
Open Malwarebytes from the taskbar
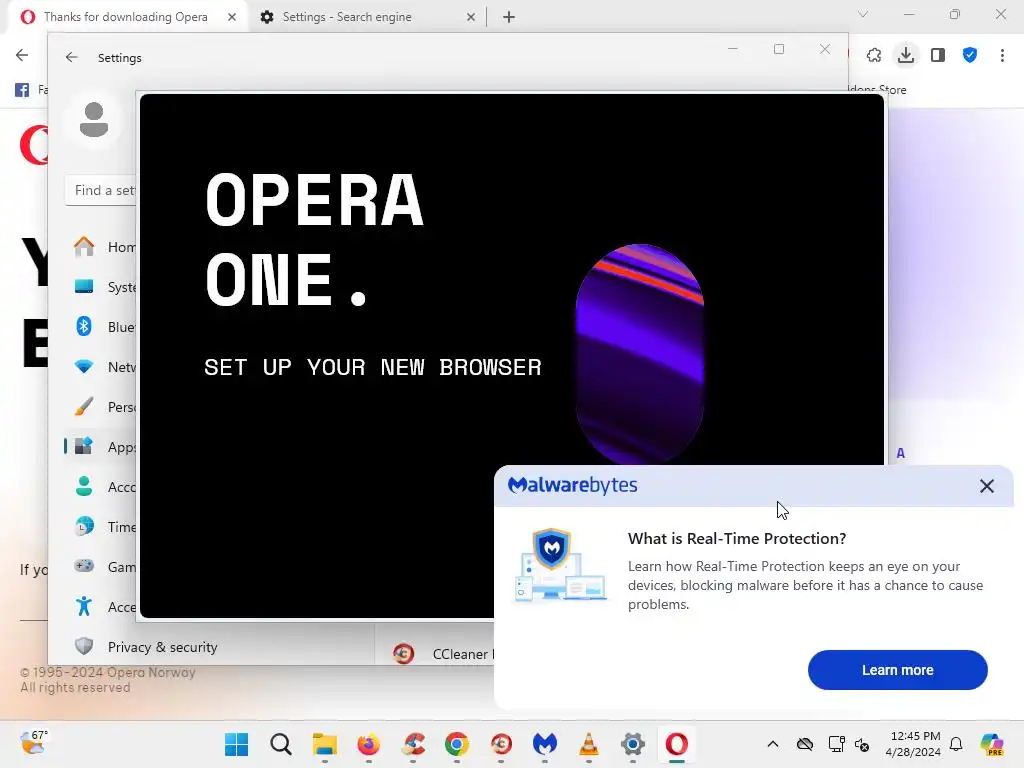[545, 744]
